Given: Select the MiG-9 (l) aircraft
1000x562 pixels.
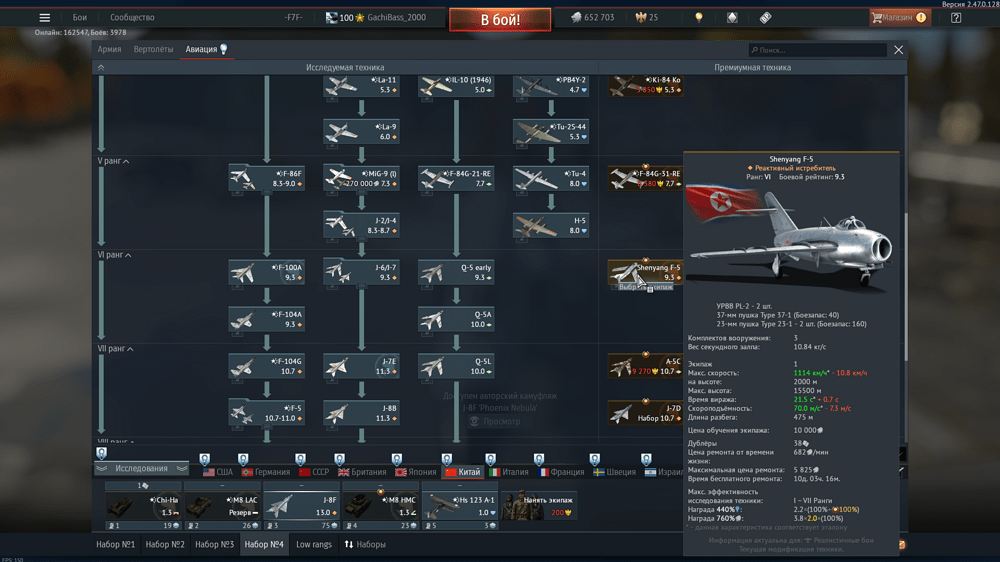Looking at the screenshot, I should click(x=361, y=179).
